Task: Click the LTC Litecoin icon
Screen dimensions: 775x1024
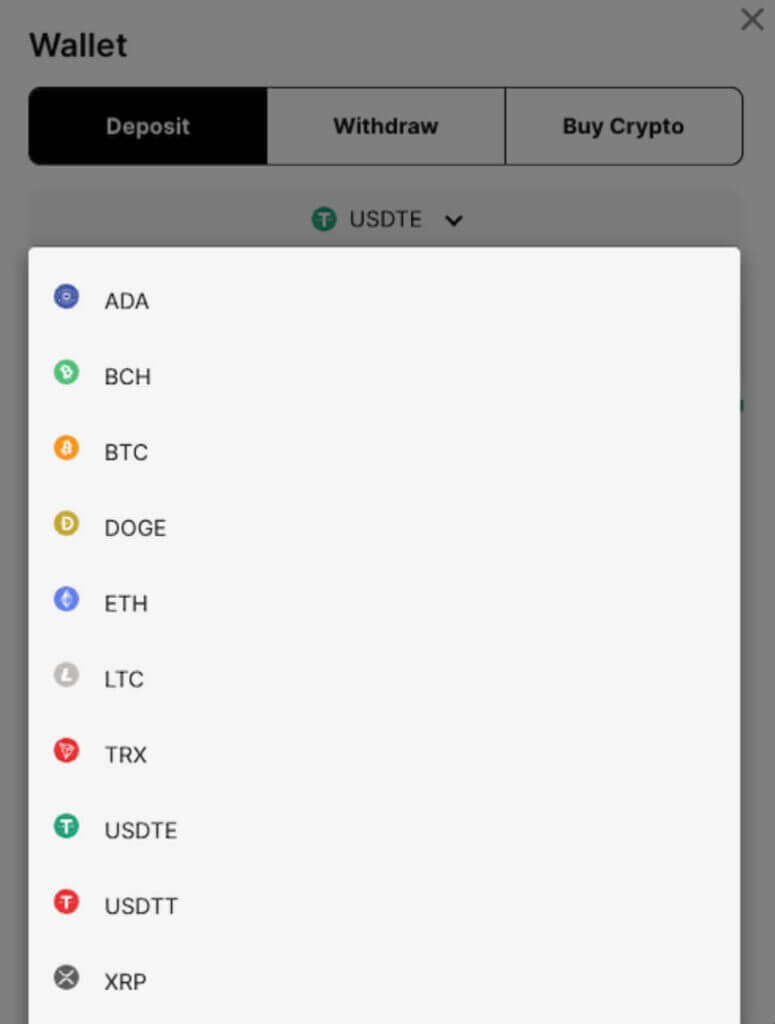Action: pyautogui.click(x=66, y=675)
